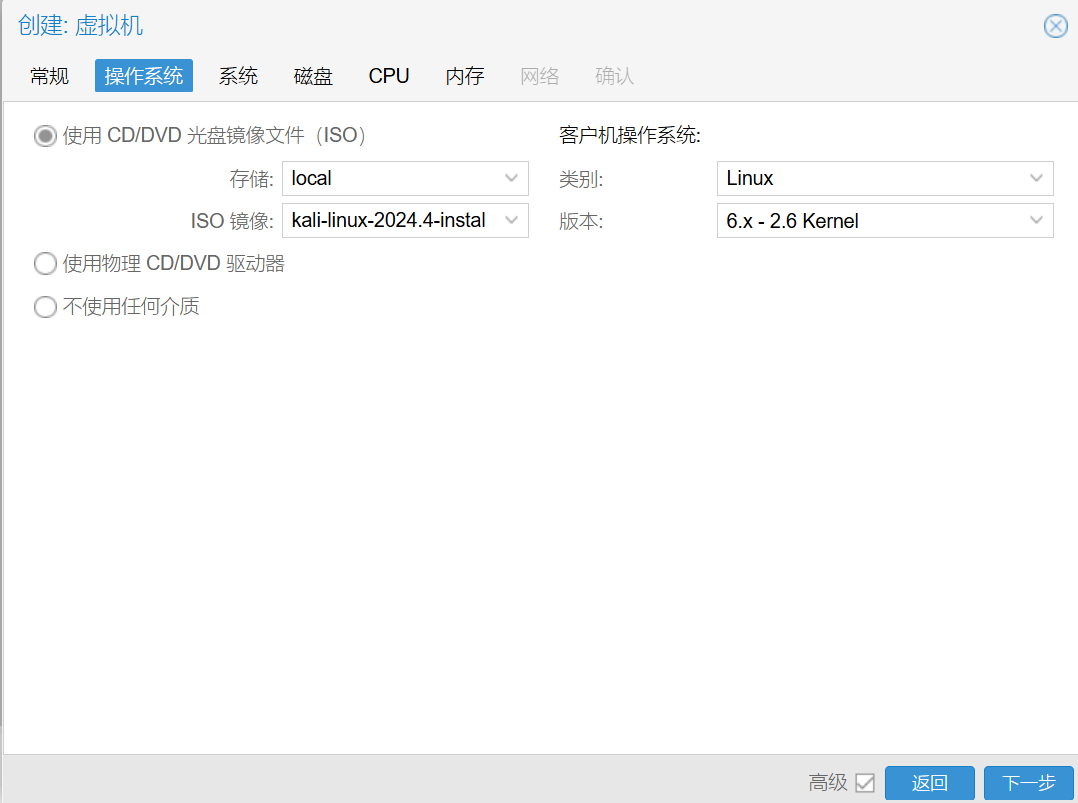Expand the ISO 镜像 dropdown arrow
This screenshot has width=1078, height=803.
point(511,220)
